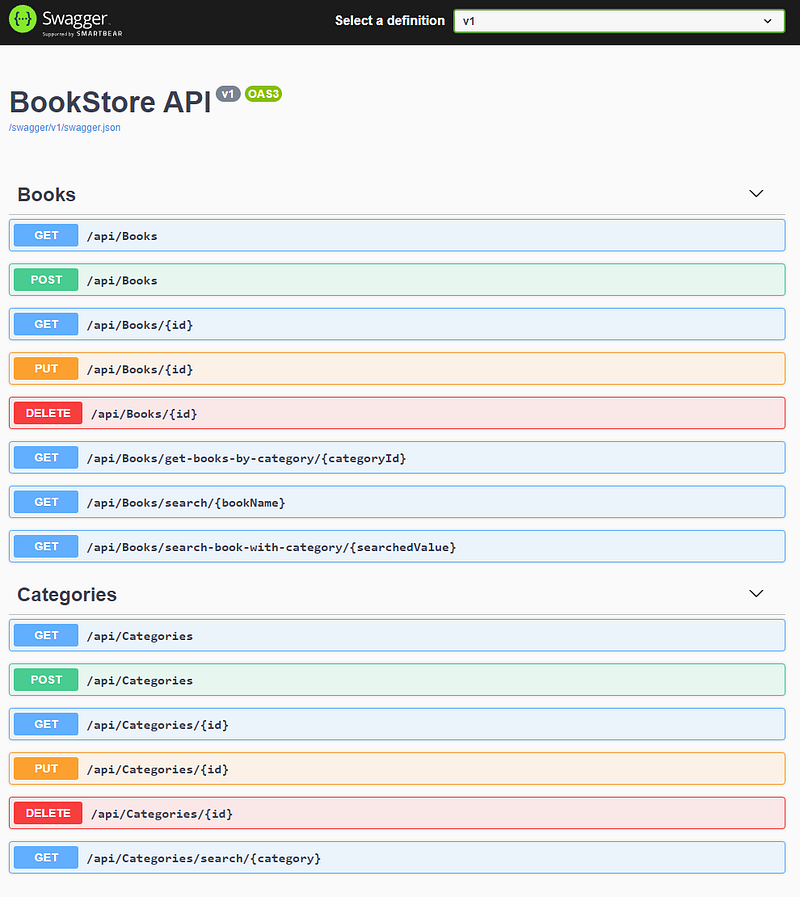Open the /swagger/v1/swagger.json link
The image size is (800, 897).
[x=64, y=128]
